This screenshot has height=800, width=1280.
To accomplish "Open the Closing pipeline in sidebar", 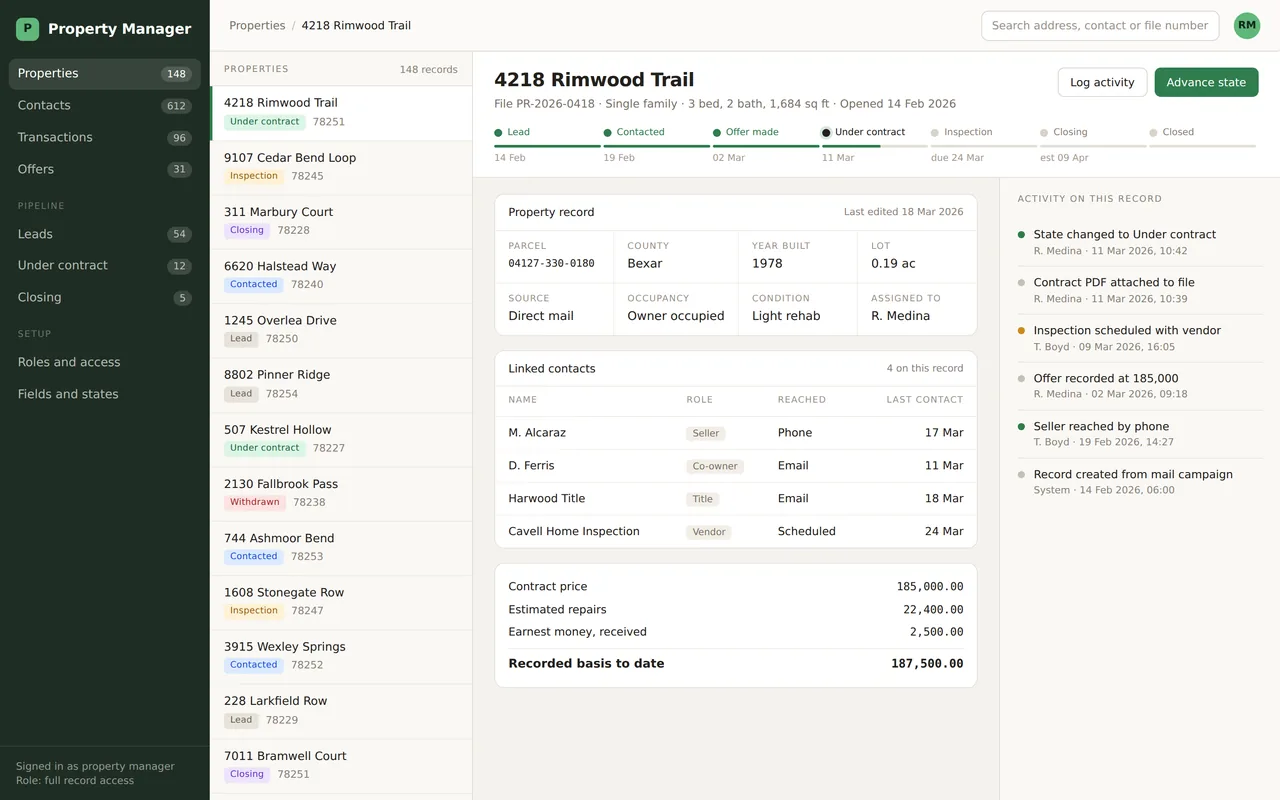I will click(105, 298).
